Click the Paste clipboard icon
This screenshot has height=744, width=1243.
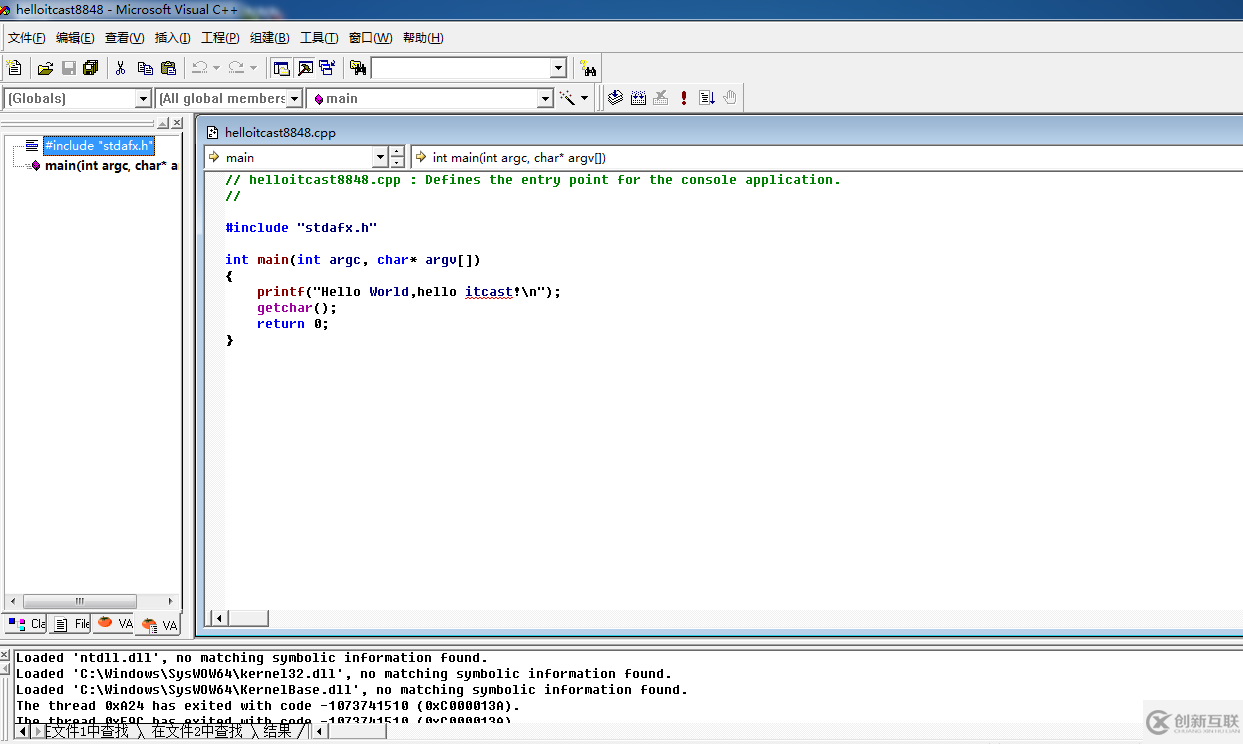pos(168,68)
